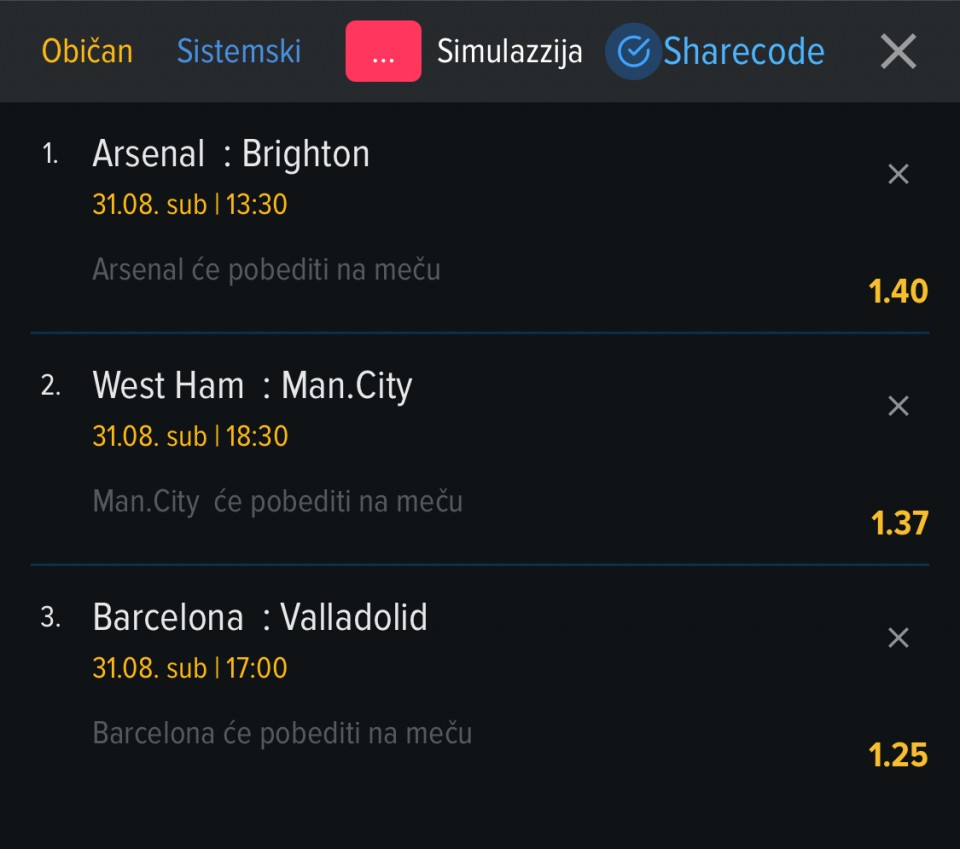This screenshot has height=849, width=960.
Task: Toggle the Sharecode checkmark icon
Action: pyautogui.click(x=633, y=51)
